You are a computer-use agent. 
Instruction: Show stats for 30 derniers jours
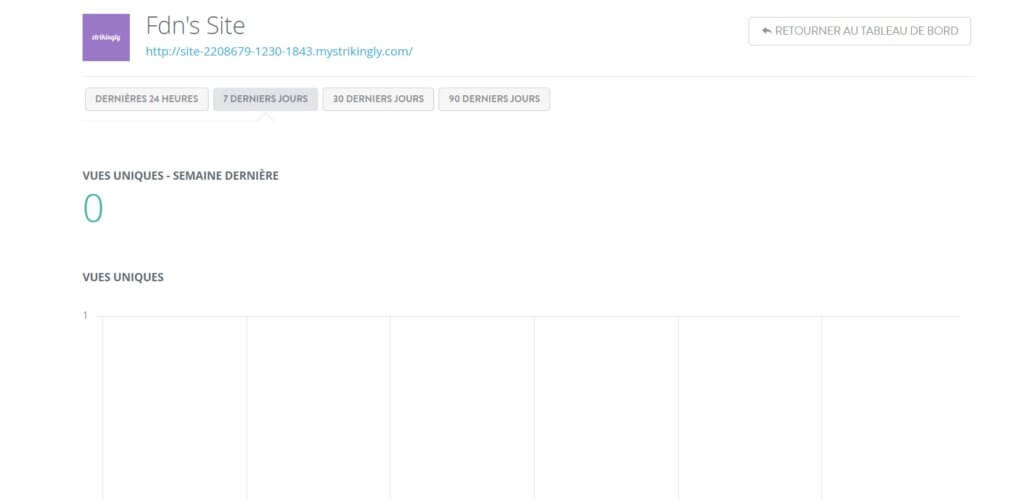[x=378, y=99]
